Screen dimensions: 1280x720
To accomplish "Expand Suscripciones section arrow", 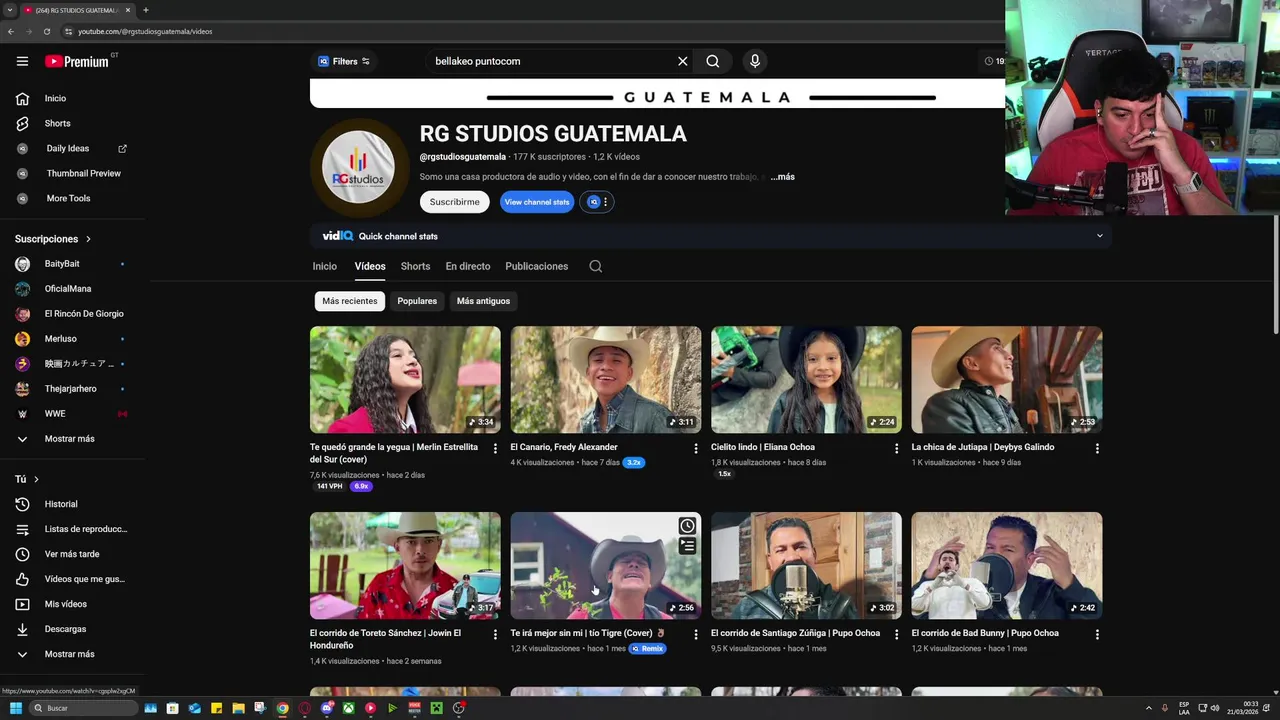I will pyautogui.click(x=88, y=239).
